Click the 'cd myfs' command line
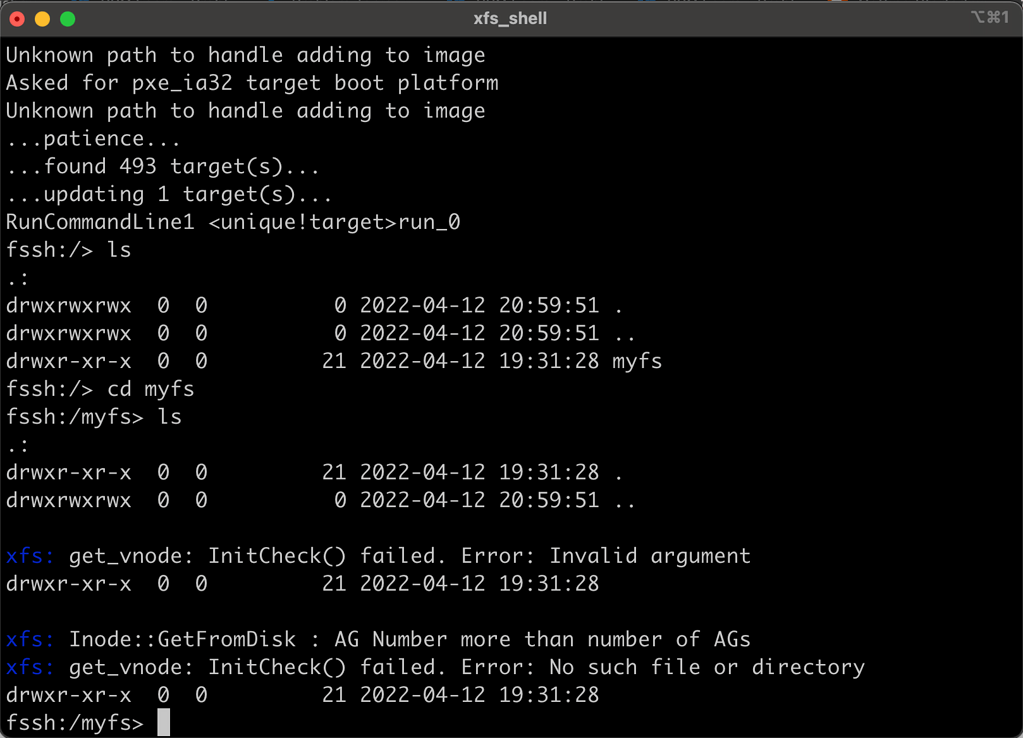The image size is (1023, 738). coord(100,389)
